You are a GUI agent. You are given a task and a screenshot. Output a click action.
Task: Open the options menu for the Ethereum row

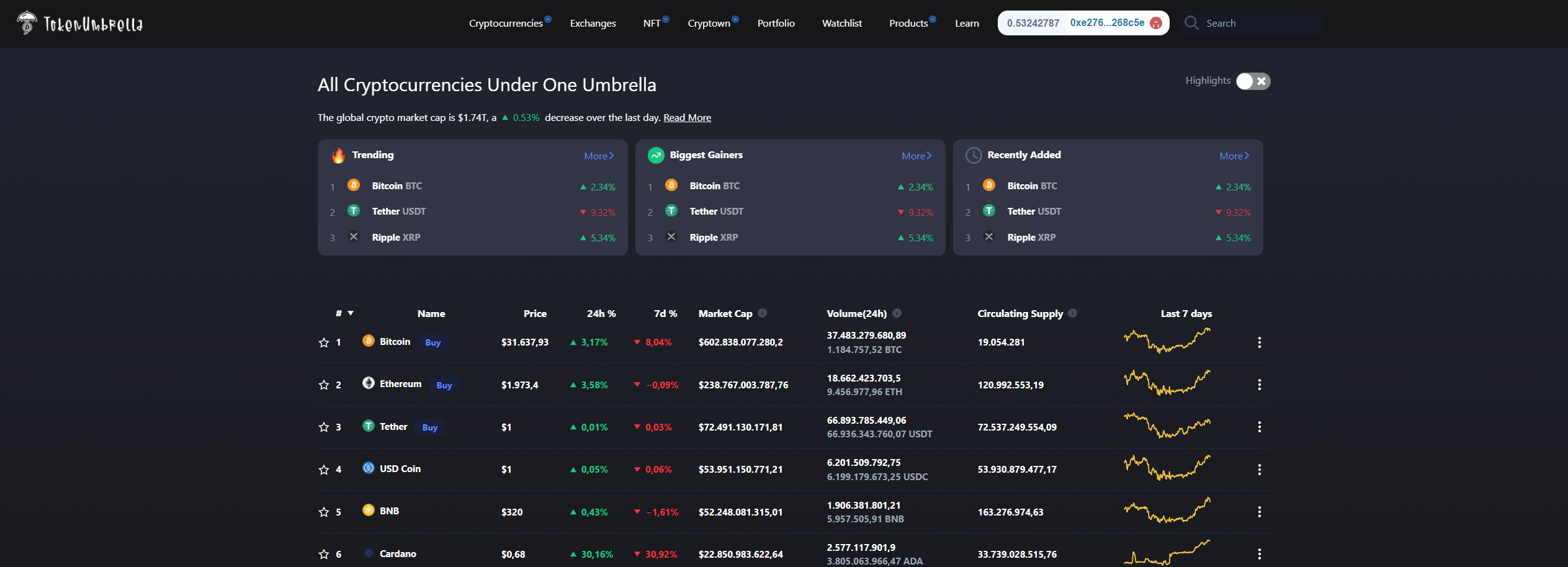(x=1259, y=385)
